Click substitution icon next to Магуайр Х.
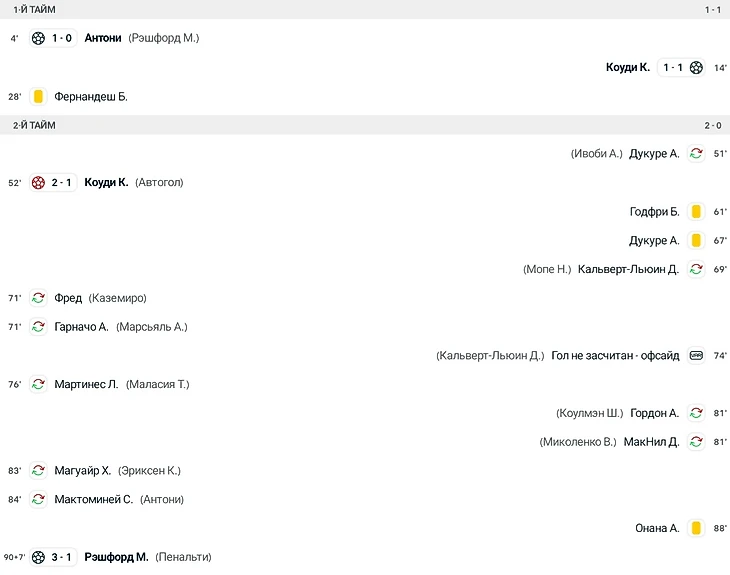730x575 pixels. point(38,471)
